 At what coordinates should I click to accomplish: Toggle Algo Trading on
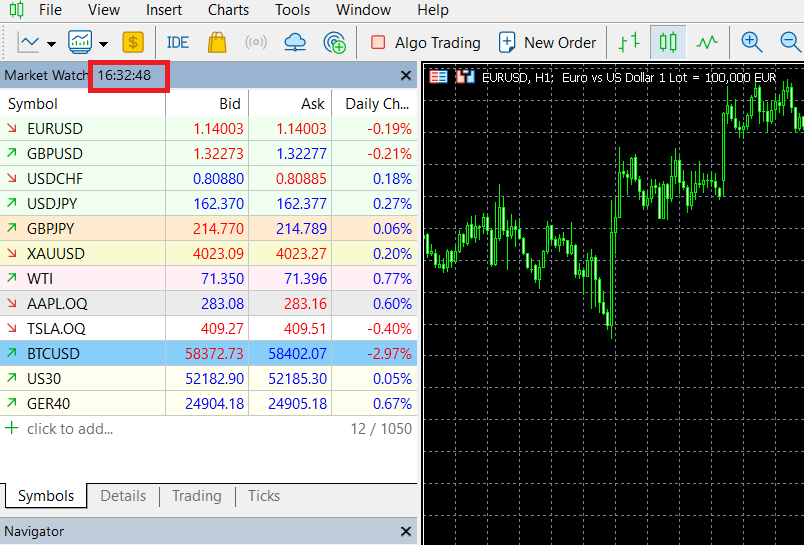[x=426, y=43]
